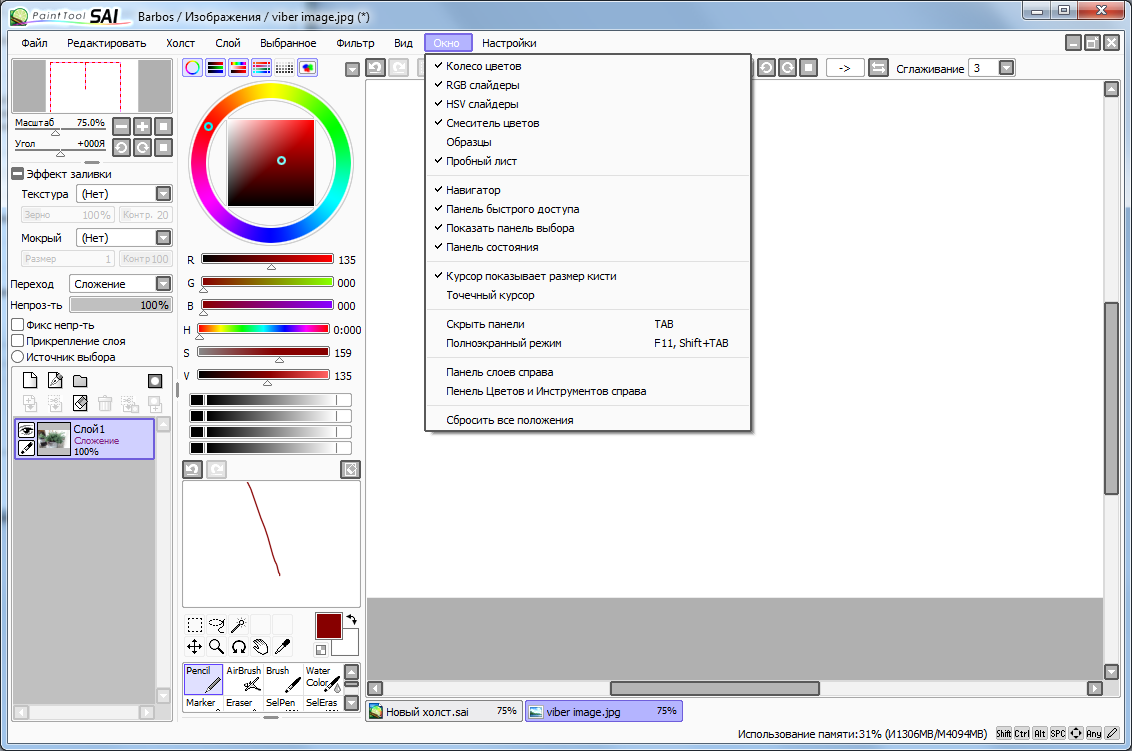Click the Move layer tool

pyautogui.click(x=195, y=647)
